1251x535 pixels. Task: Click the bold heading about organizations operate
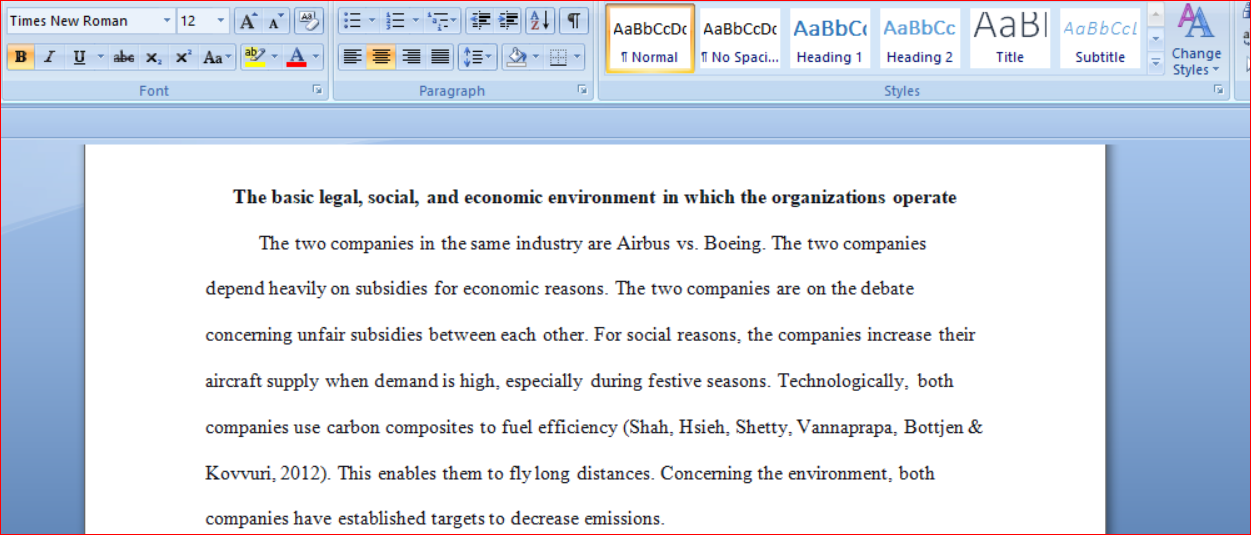pyautogui.click(x=595, y=197)
